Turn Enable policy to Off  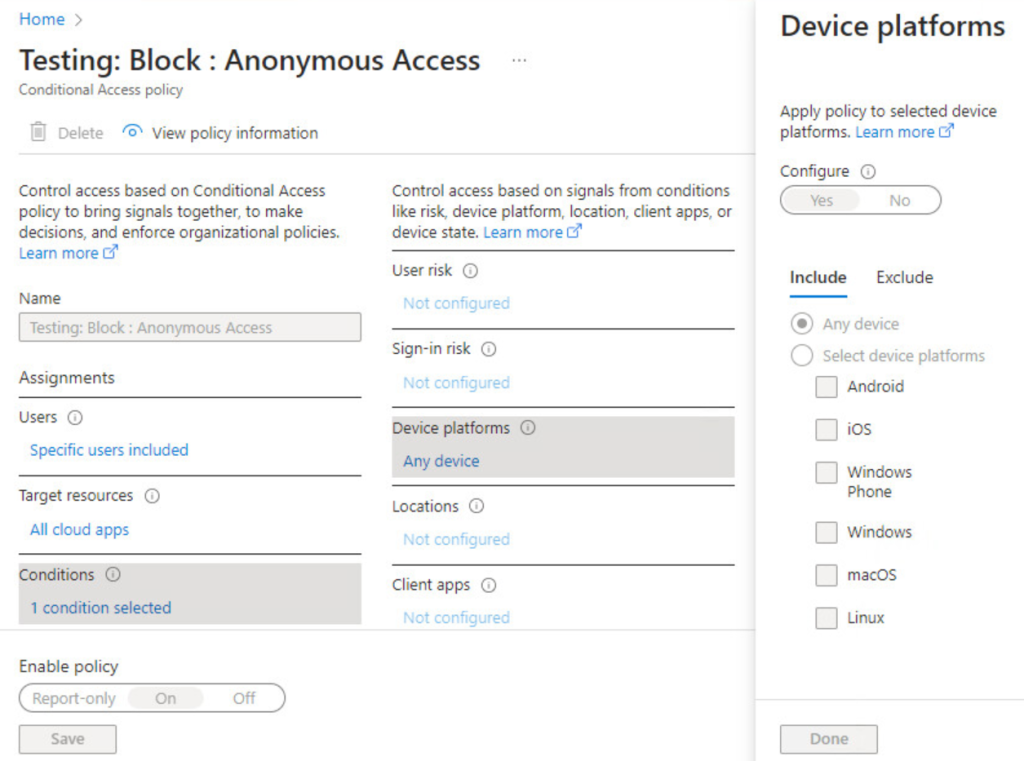point(244,698)
